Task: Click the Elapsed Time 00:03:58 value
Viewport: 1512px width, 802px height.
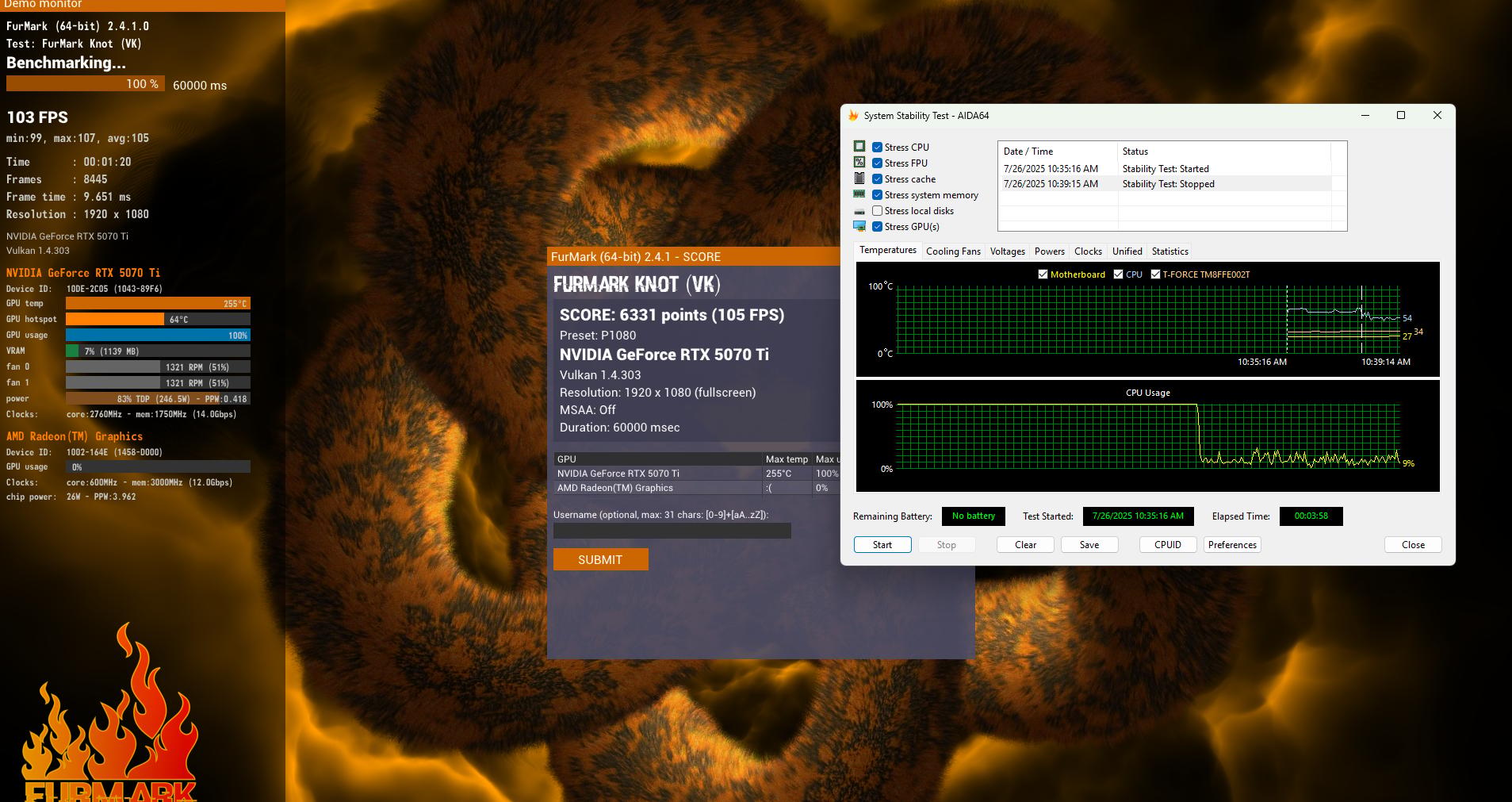Action: 1311,516
